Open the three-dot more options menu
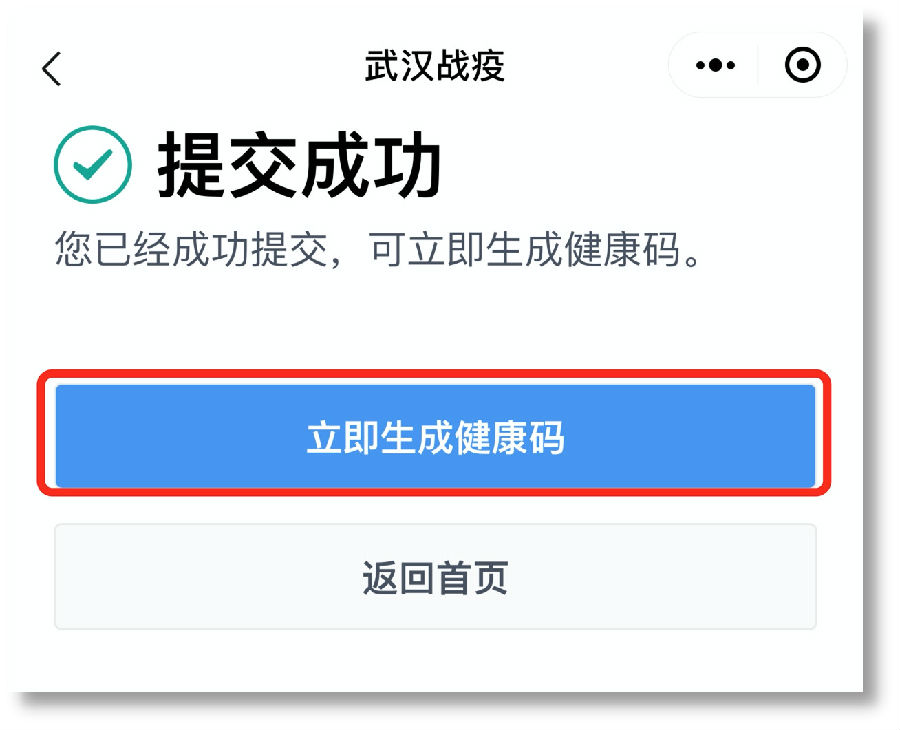 click(716, 66)
